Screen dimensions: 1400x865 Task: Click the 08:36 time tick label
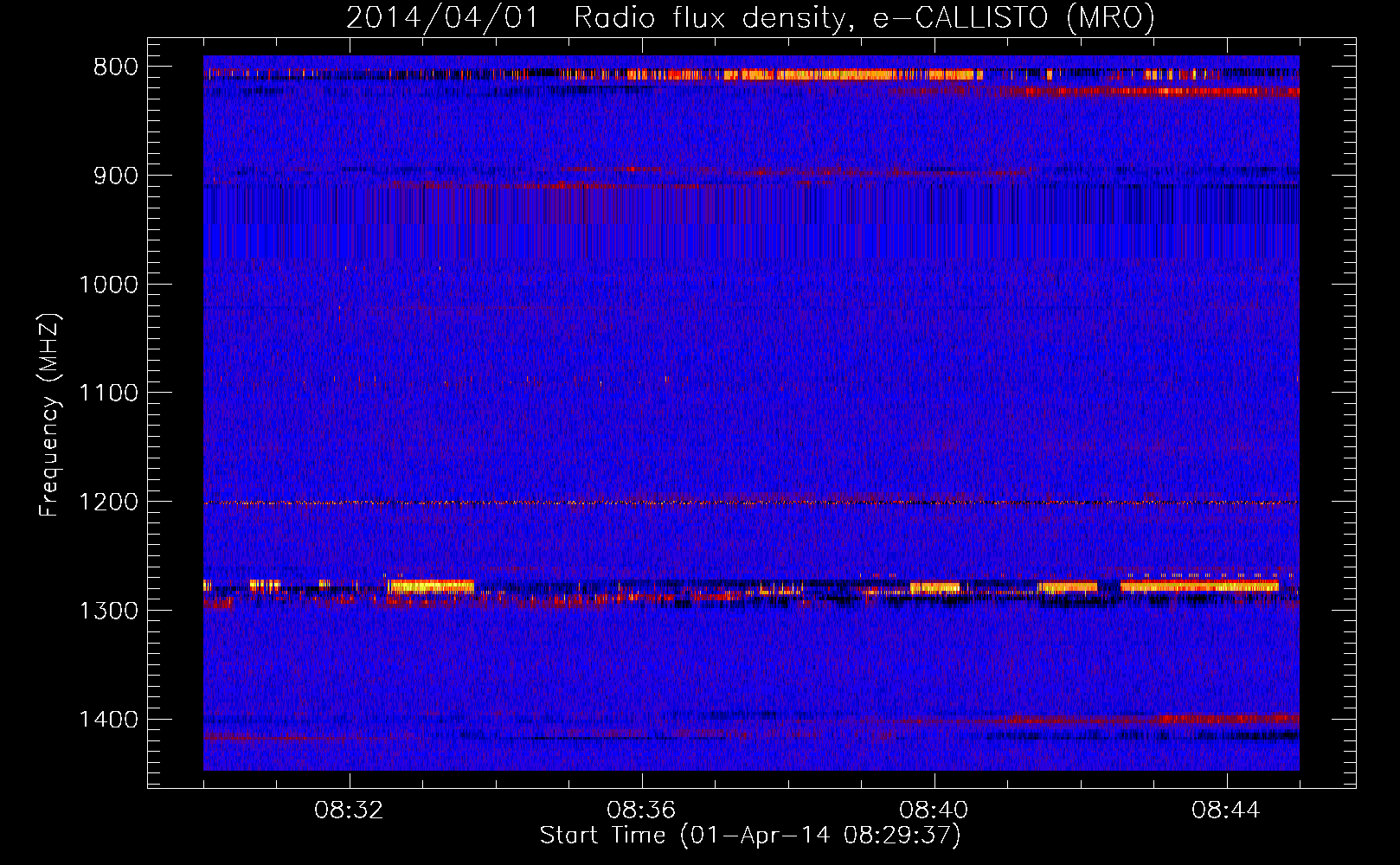point(641,811)
